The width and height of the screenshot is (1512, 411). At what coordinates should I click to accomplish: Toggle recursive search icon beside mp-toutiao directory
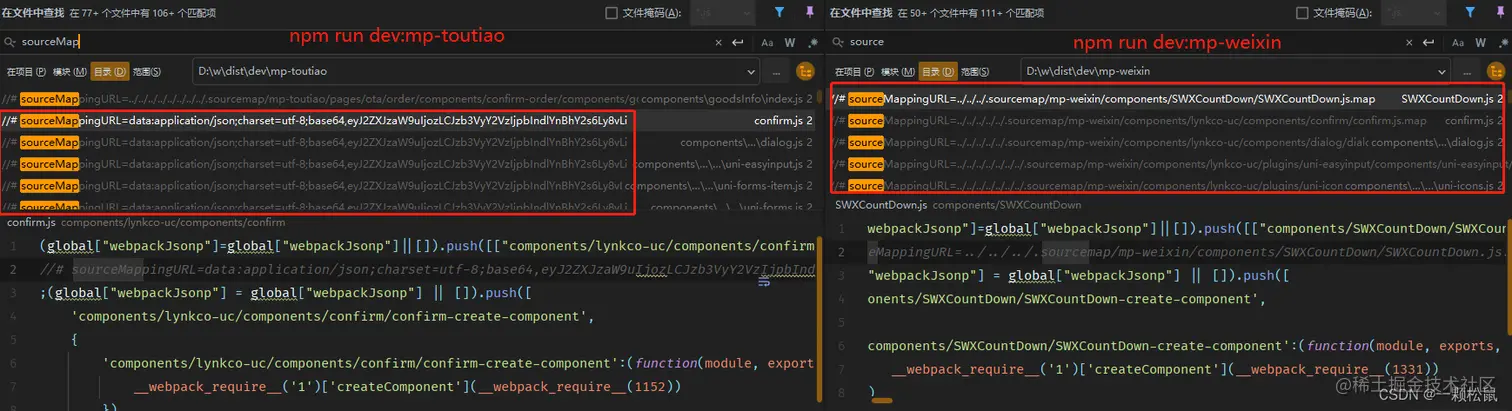[x=805, y=72]
